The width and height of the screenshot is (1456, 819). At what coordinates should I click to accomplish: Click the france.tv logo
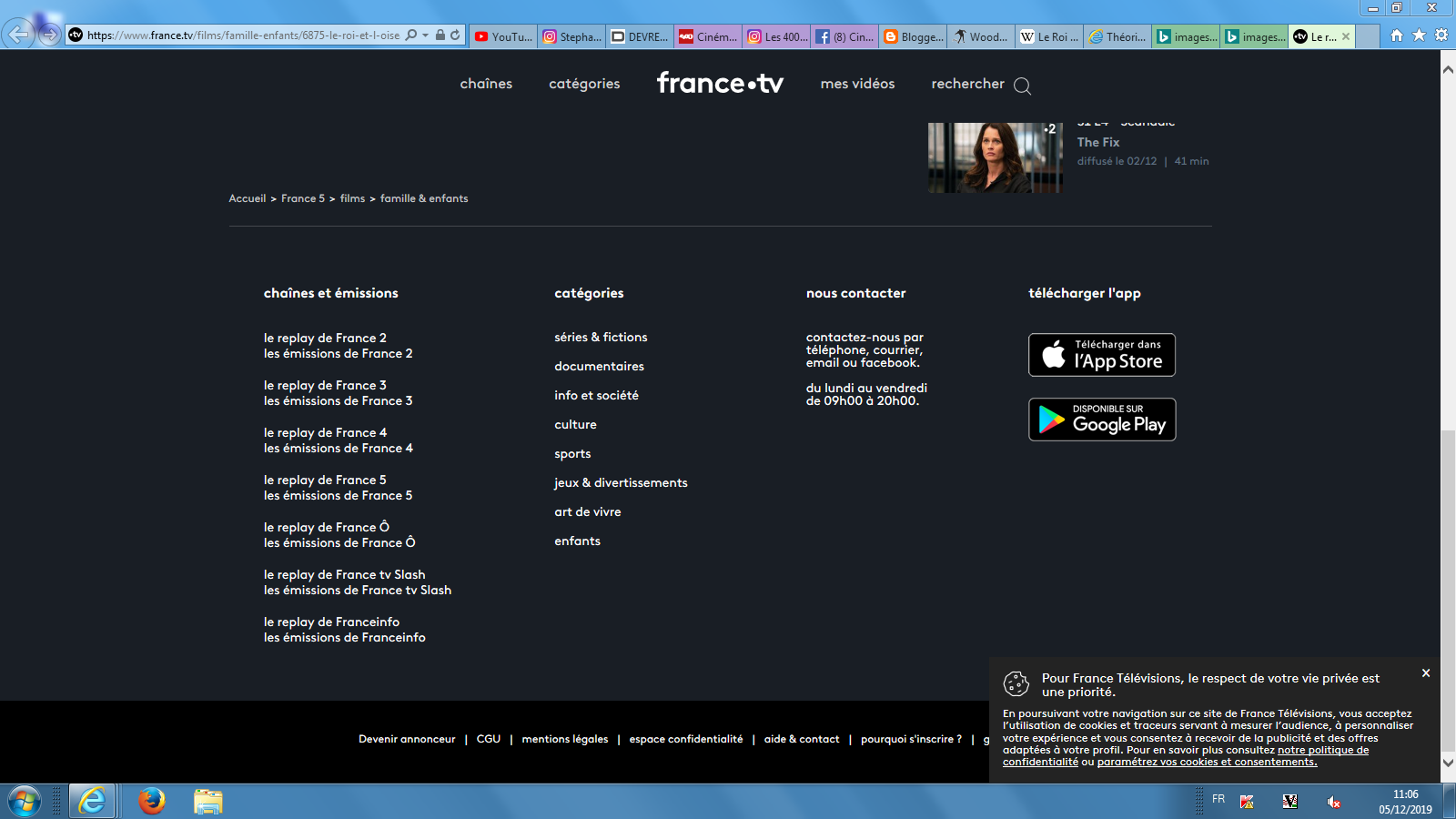(720, 83)
